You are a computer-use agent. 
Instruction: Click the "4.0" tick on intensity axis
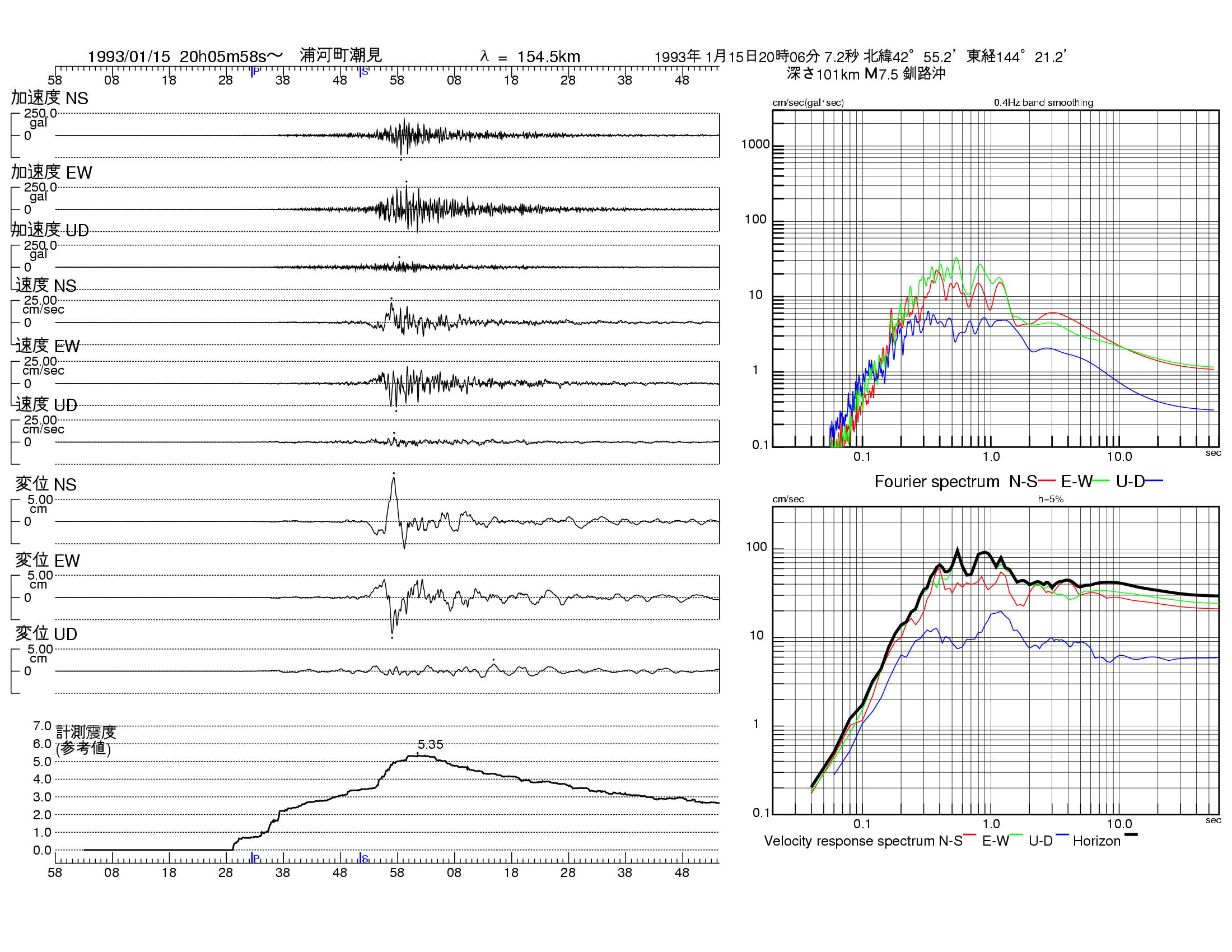[43, 780]
